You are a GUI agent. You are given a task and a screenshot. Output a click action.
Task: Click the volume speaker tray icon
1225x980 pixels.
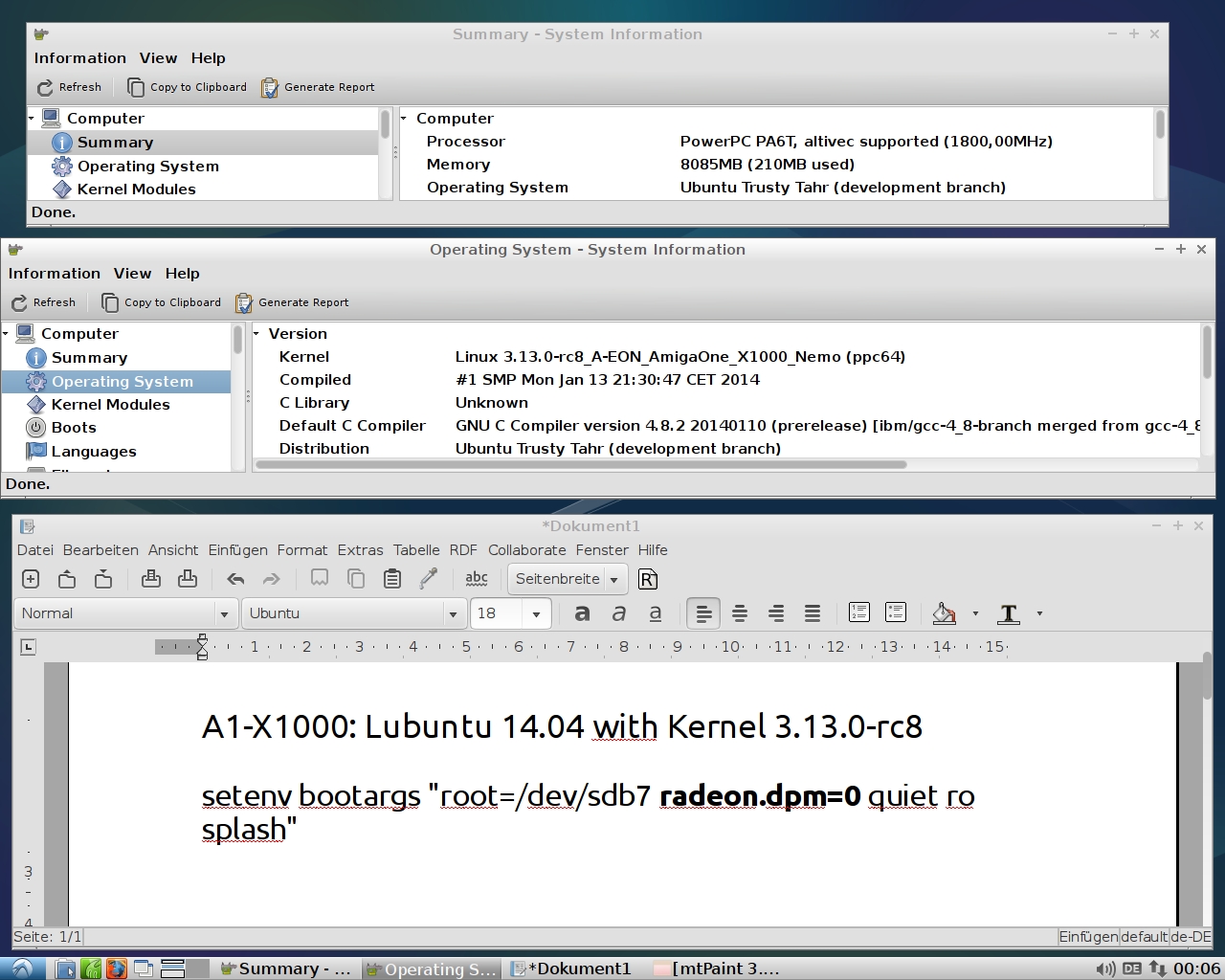point(1104,969)
